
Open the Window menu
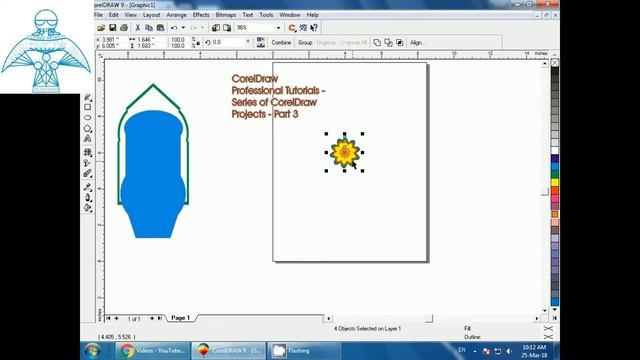pos(290,15)
